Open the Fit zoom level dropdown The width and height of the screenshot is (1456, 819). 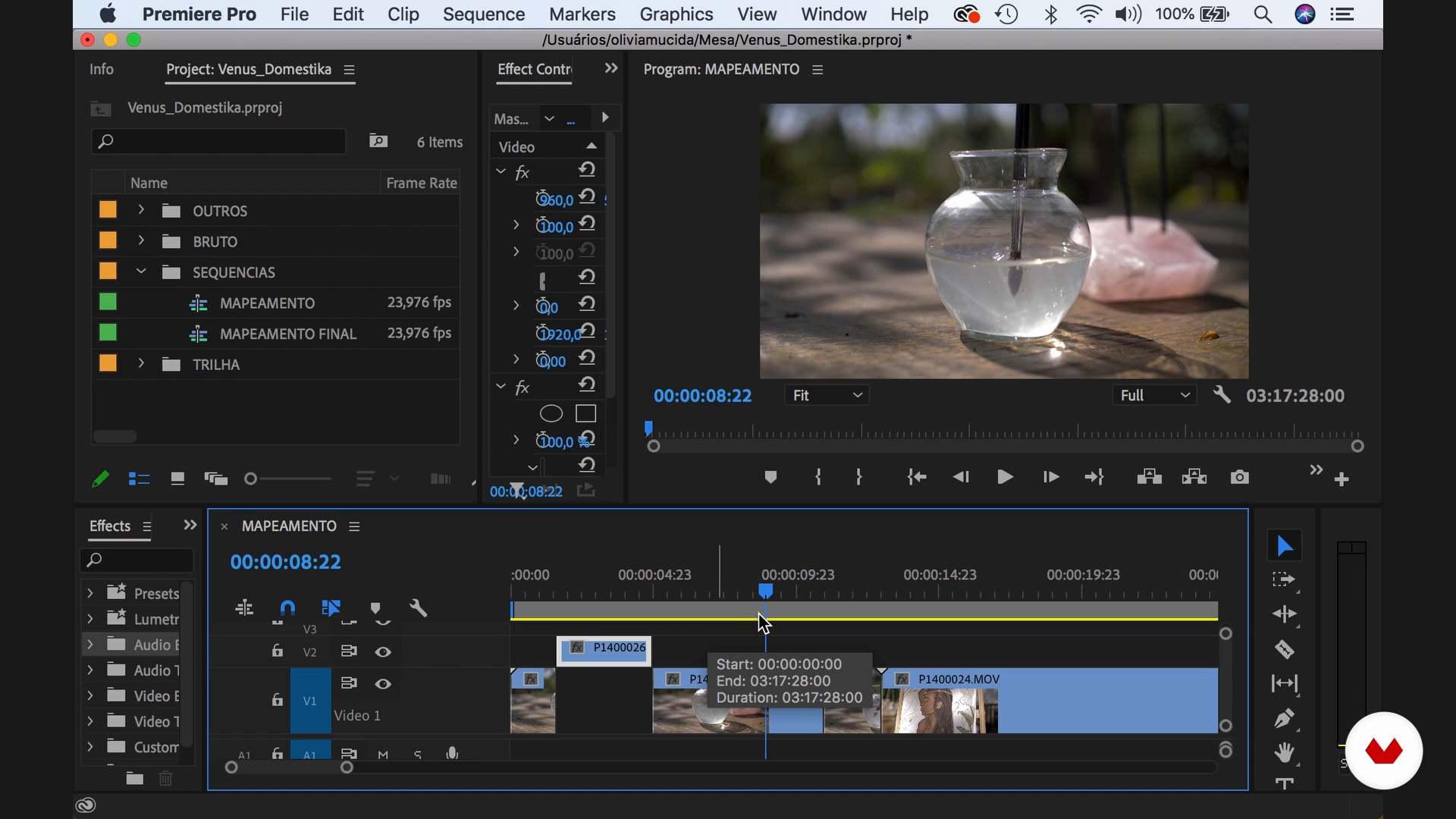826,396
